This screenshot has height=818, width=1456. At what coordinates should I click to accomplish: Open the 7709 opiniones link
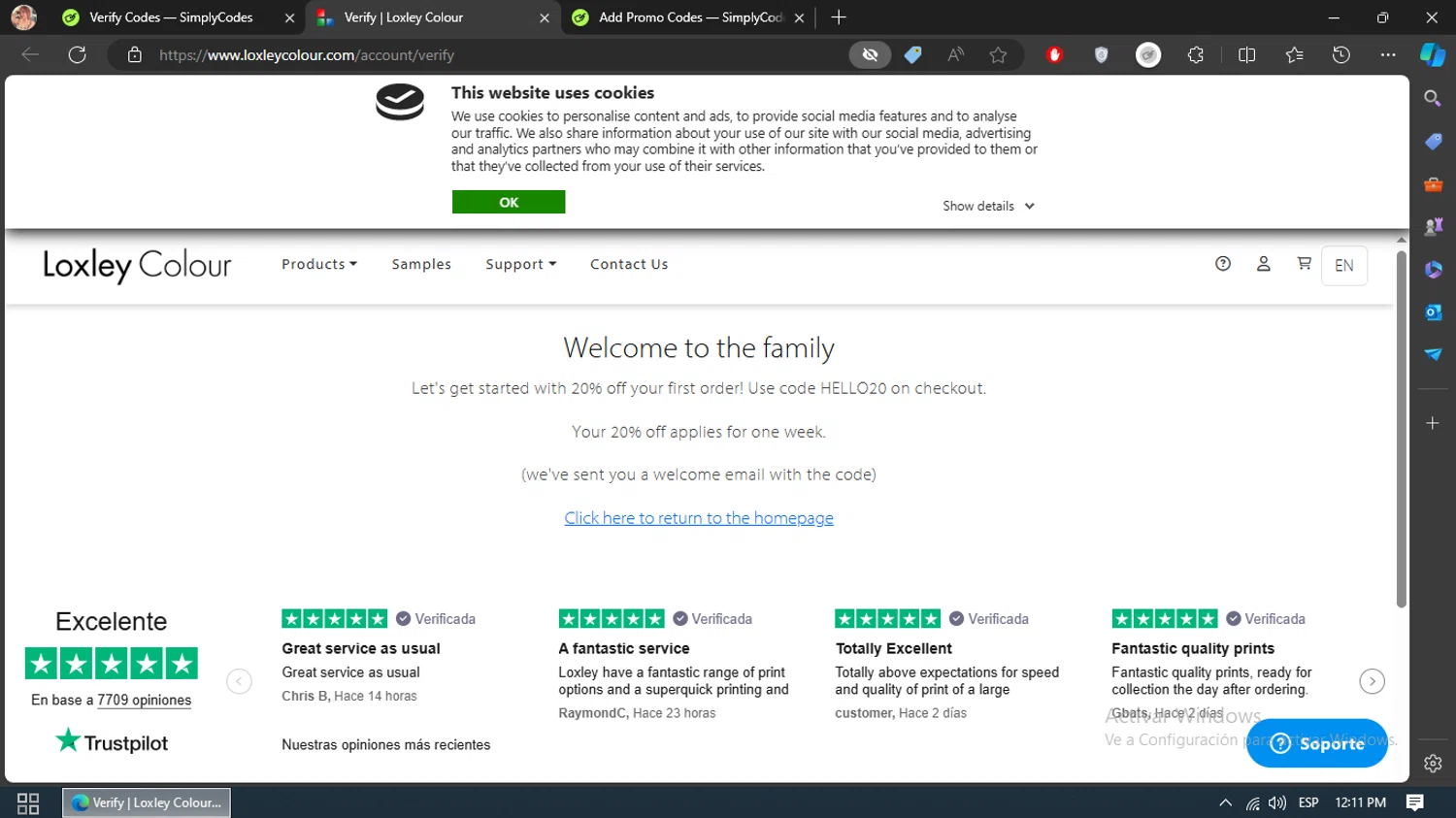(x=144, y=700)
